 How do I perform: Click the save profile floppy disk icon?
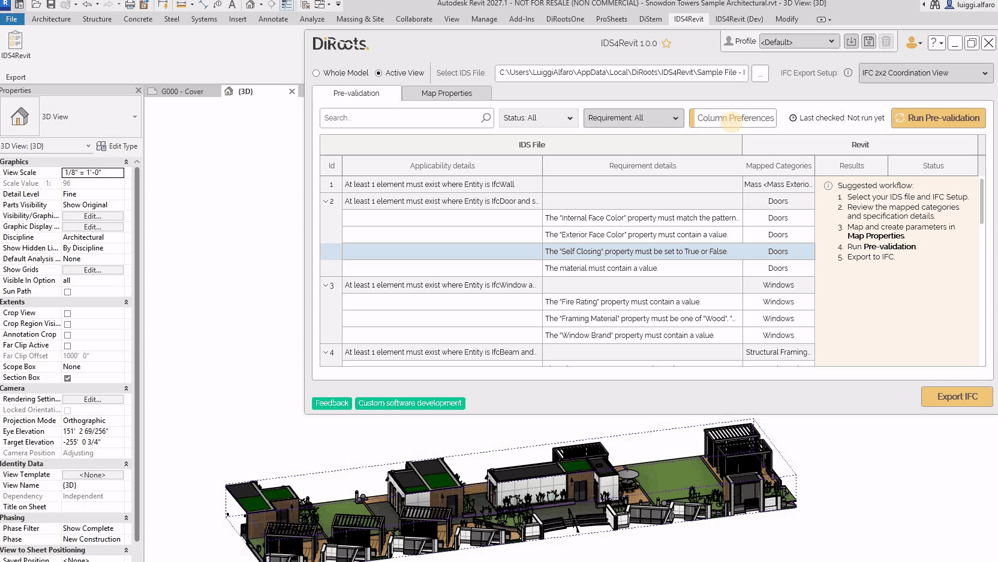pos(869,41)
